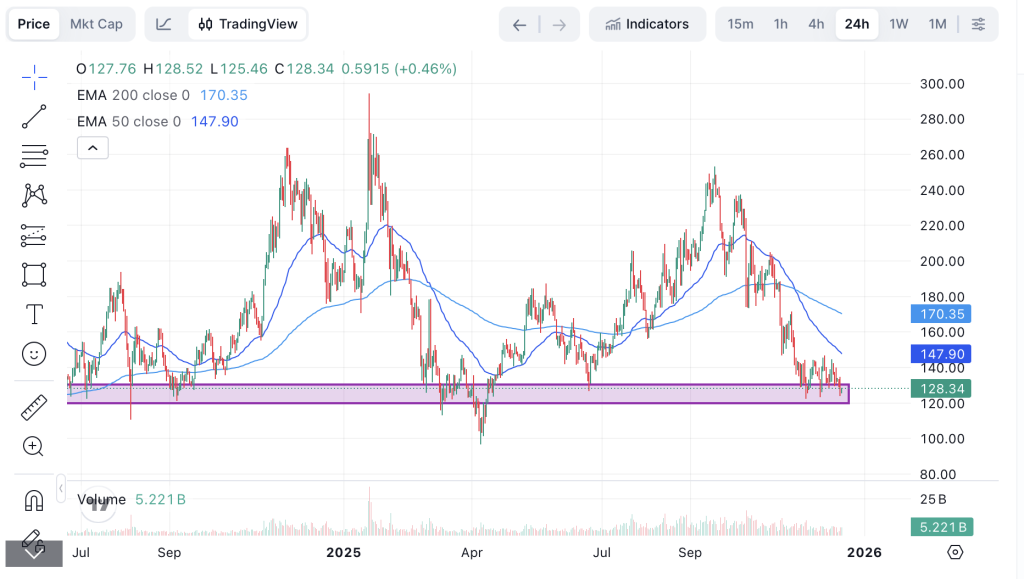Viewport: 1024px width, 579px height.
Task: Click the undo back arrow
Action: pos(519,25)
